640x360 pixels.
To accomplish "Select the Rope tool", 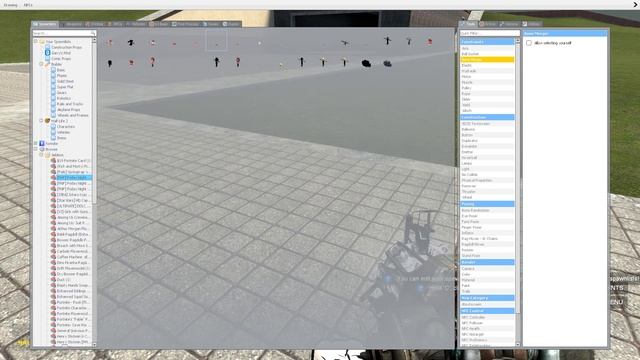I will pyautogui.click(x=487, y=94).
